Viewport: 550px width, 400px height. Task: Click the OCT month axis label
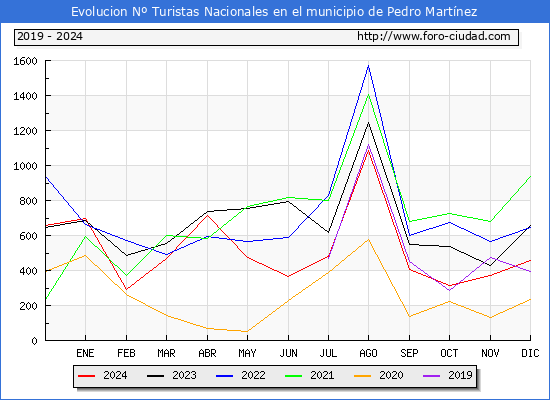tap(449, 353)
